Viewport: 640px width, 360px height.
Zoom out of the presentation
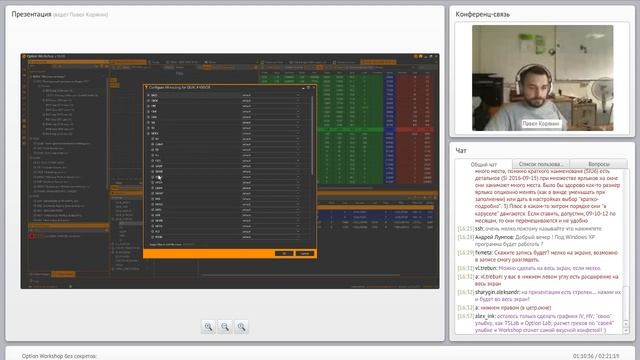(x=225, y=327)
